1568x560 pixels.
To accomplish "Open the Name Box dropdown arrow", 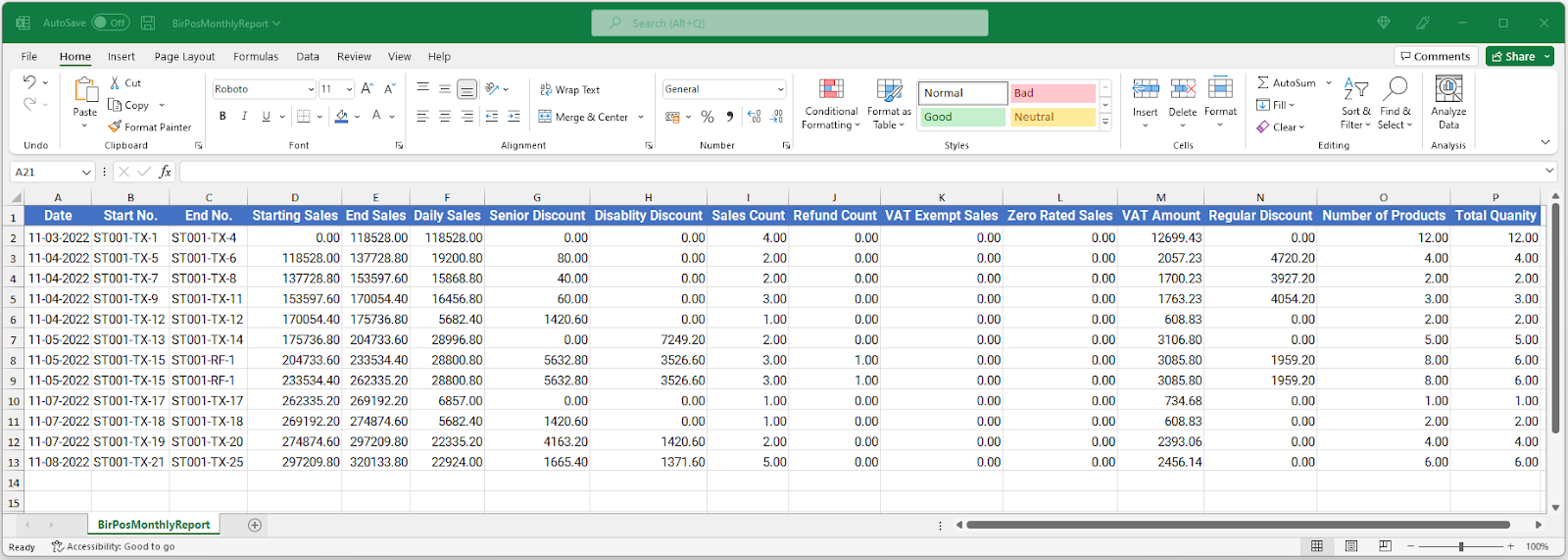I will point(86,172).
